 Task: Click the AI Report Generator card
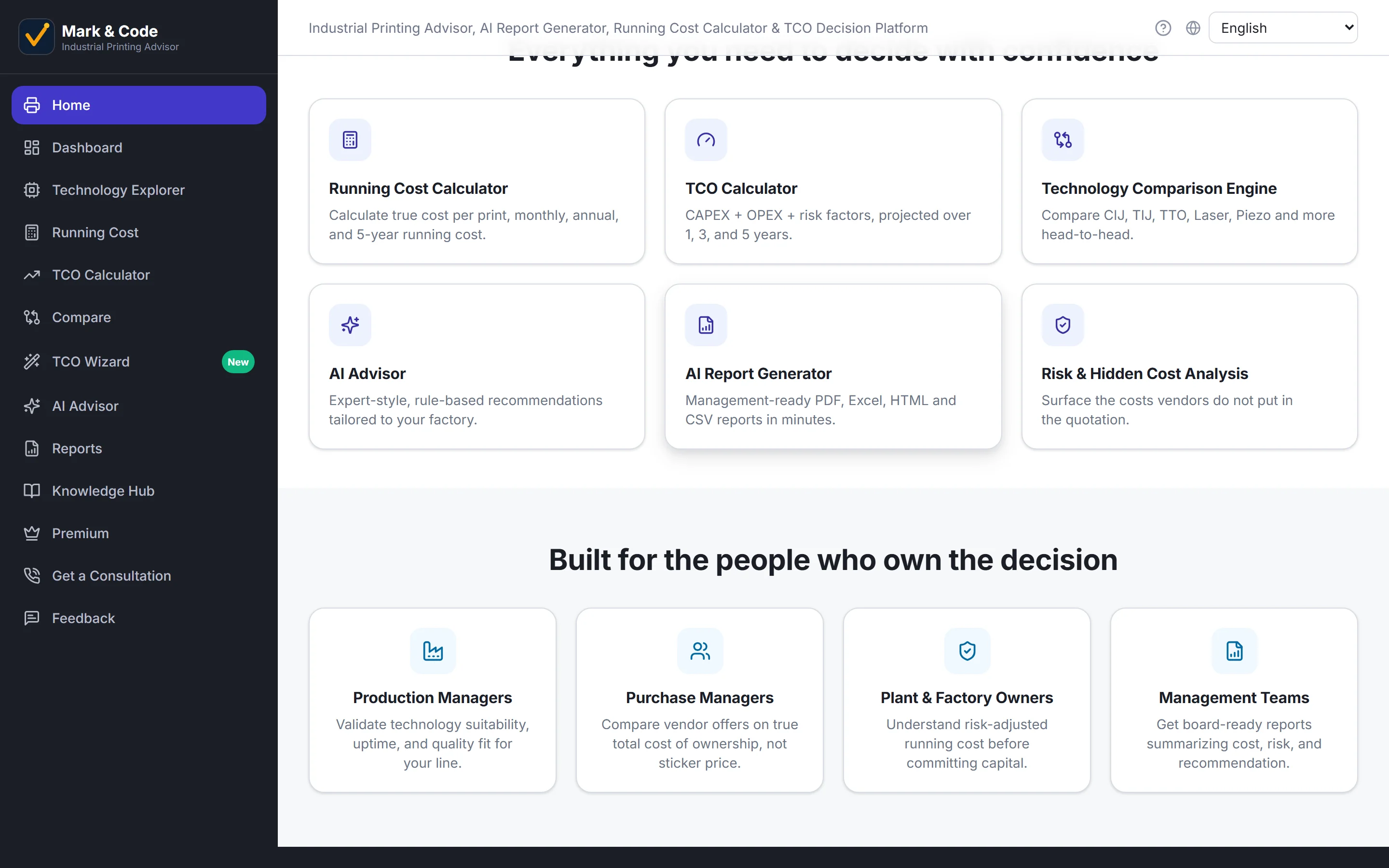[x=833, y=366]
